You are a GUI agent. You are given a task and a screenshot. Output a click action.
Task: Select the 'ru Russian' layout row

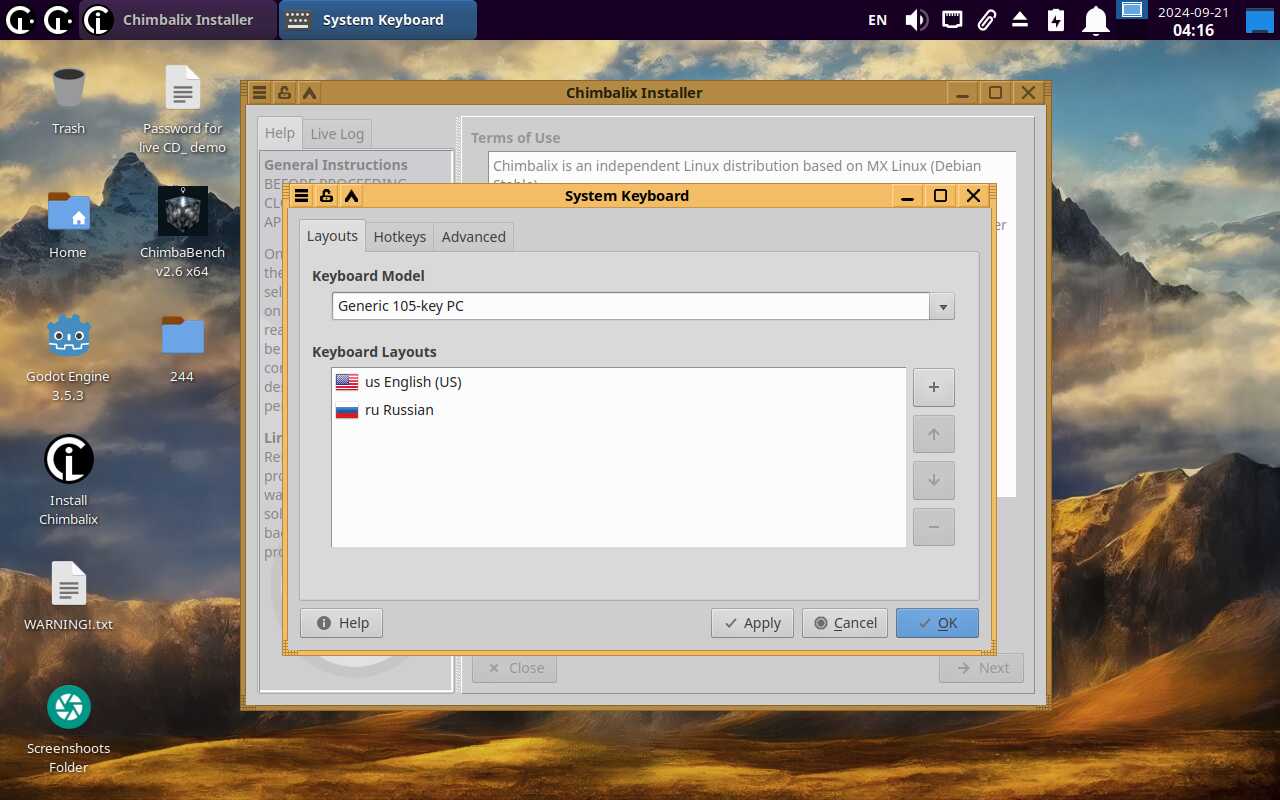tap(619, 410)
